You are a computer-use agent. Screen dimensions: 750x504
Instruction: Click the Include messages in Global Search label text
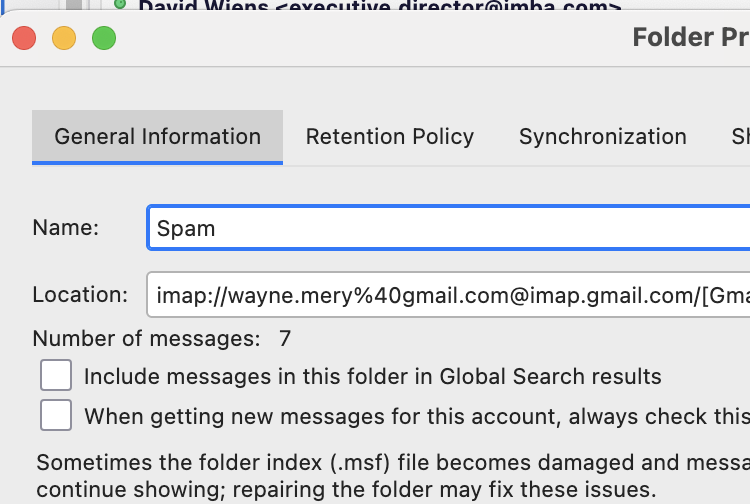(372, 377)
